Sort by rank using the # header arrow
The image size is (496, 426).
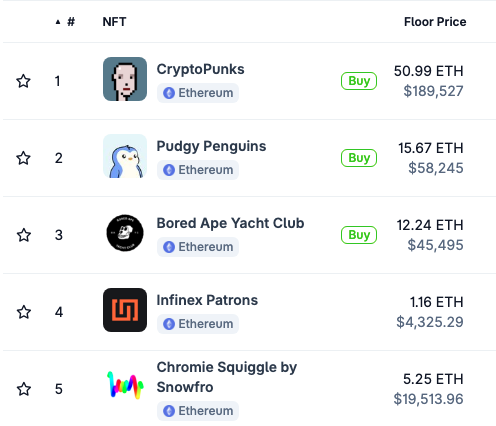coord(65,22)
